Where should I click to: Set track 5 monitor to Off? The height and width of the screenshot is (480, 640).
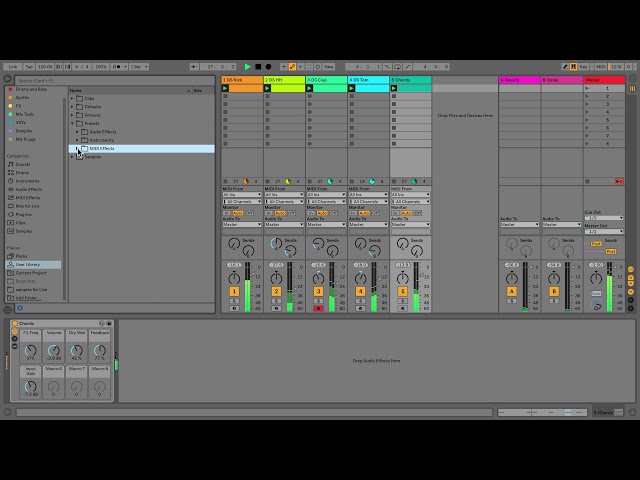click(418, 213)
